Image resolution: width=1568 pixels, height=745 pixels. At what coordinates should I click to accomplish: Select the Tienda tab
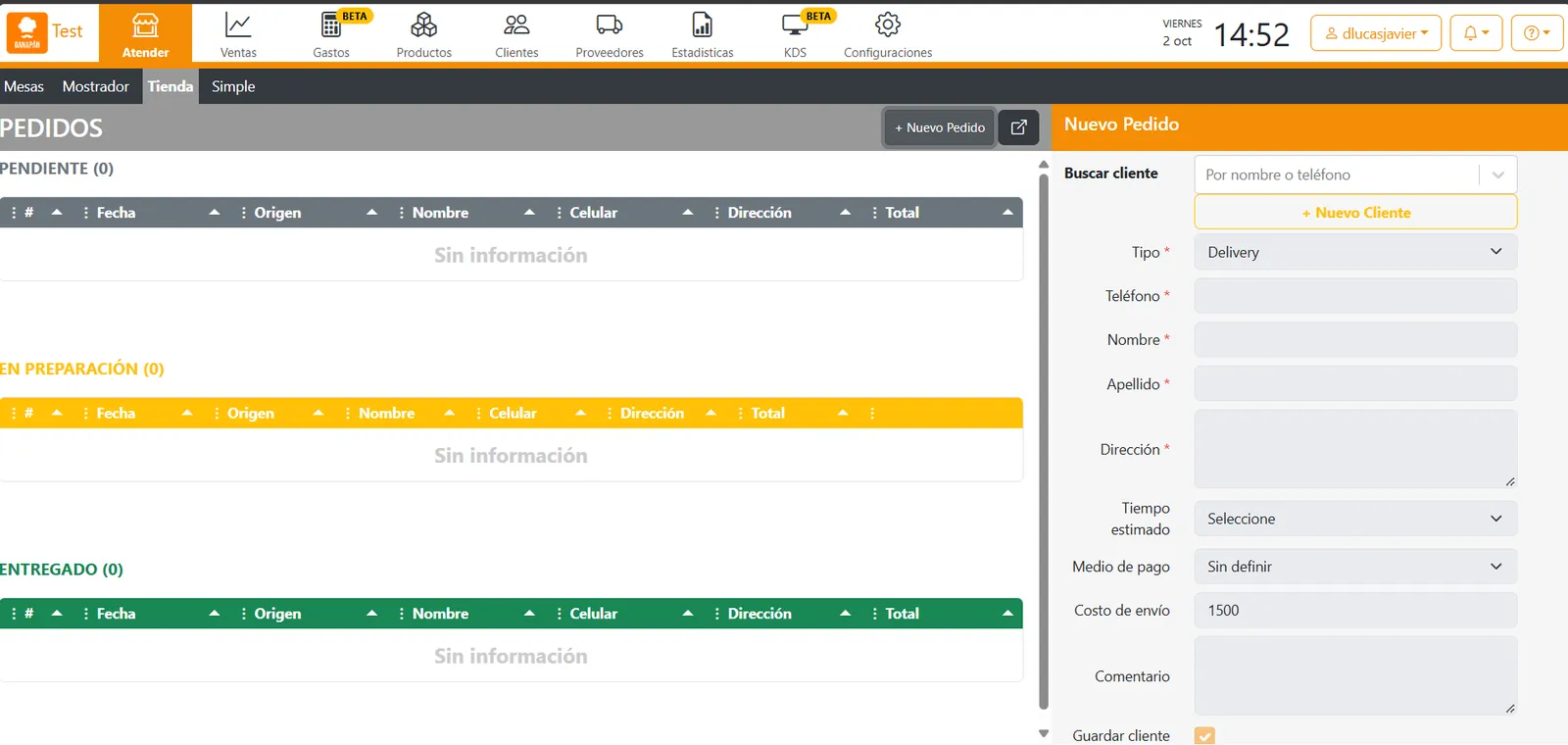[171, 86]
